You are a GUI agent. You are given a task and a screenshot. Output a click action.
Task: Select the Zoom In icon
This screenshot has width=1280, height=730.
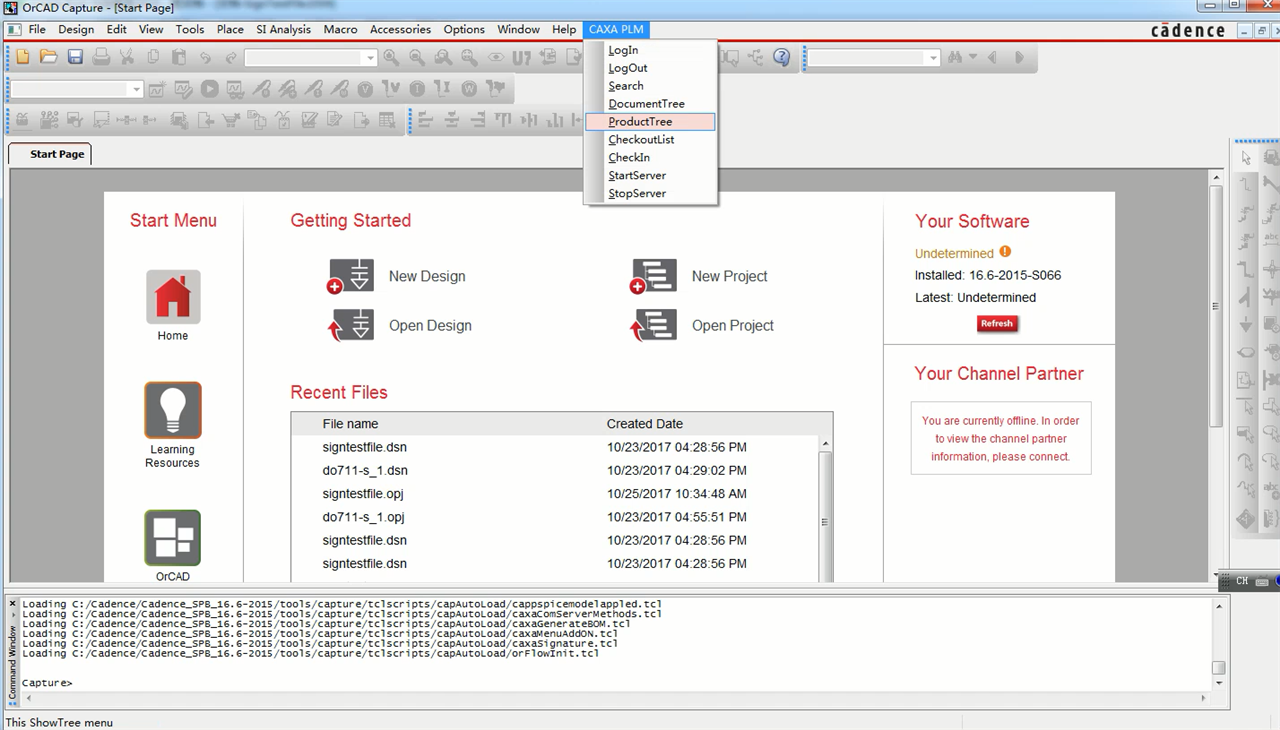[x=392, y=57]
